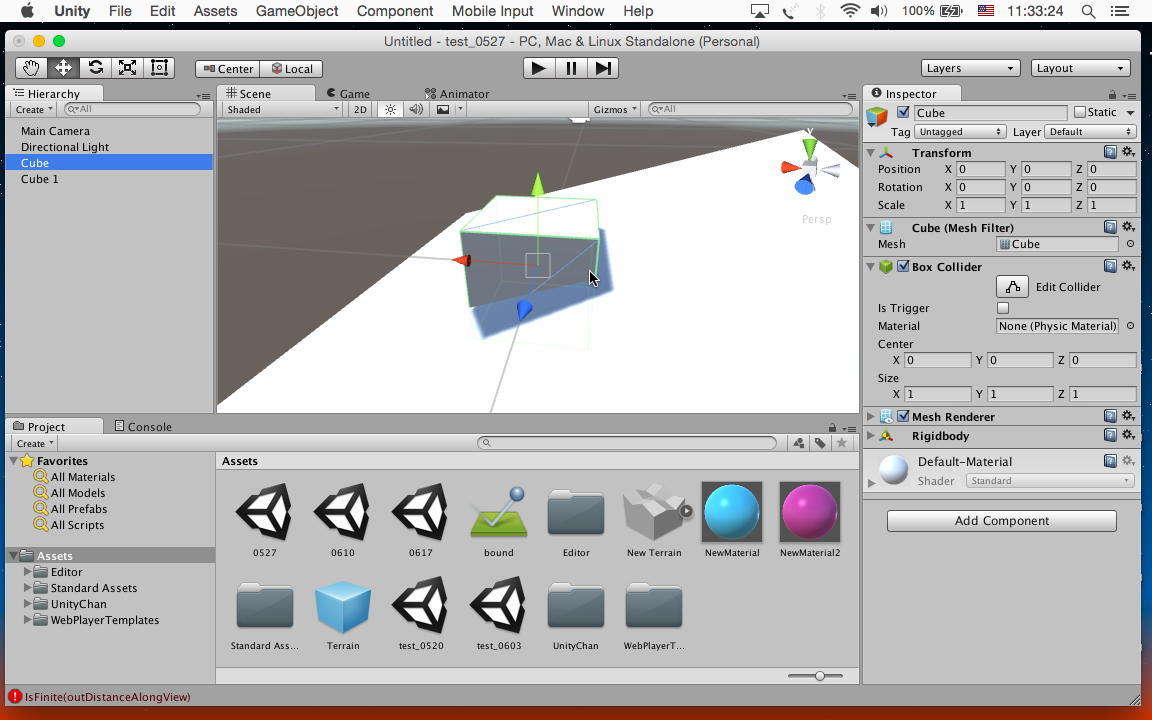Toggle Cube active checkbox

pos(903,112)
